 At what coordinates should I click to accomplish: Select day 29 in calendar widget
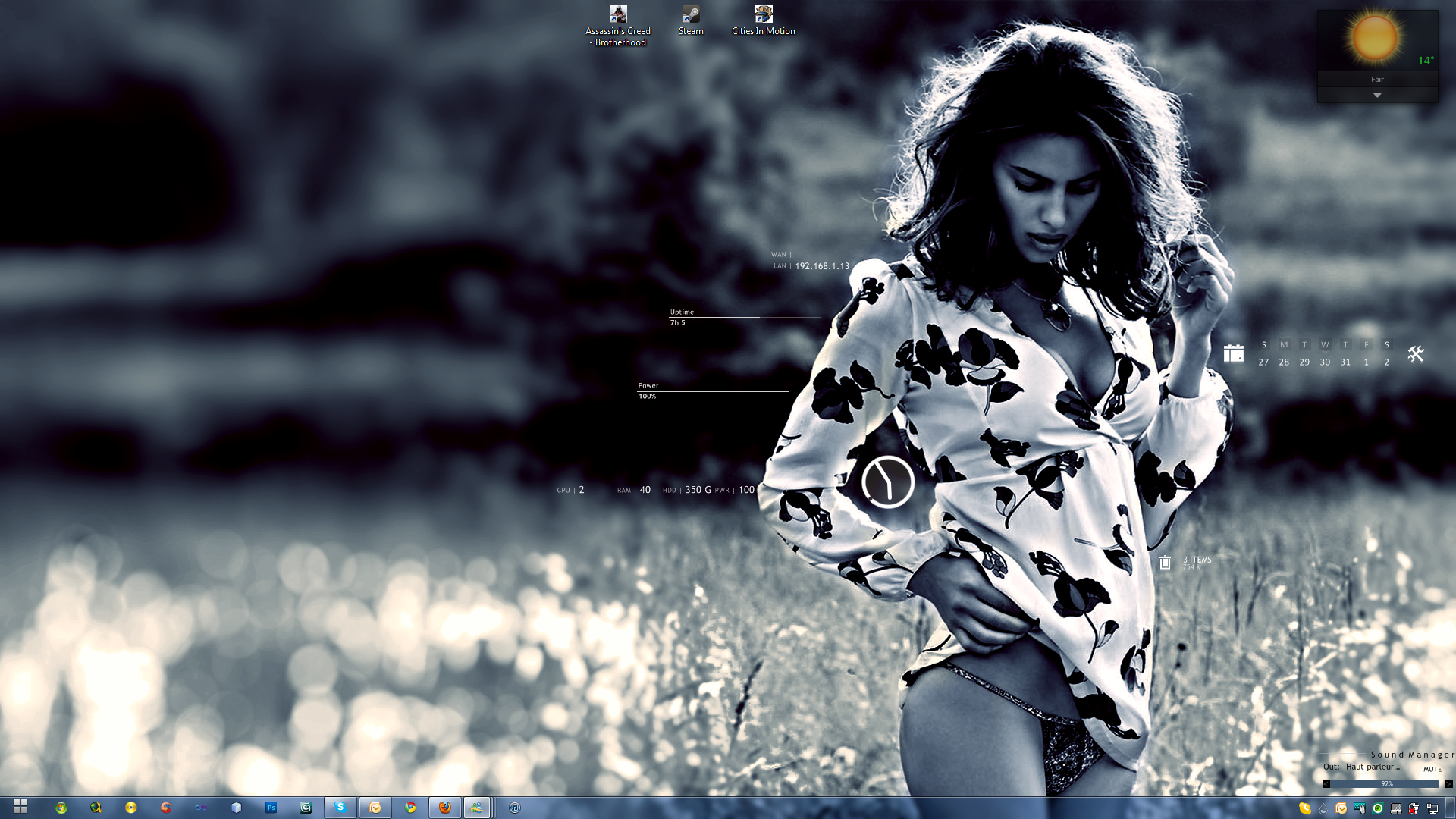click(1304, 362)
